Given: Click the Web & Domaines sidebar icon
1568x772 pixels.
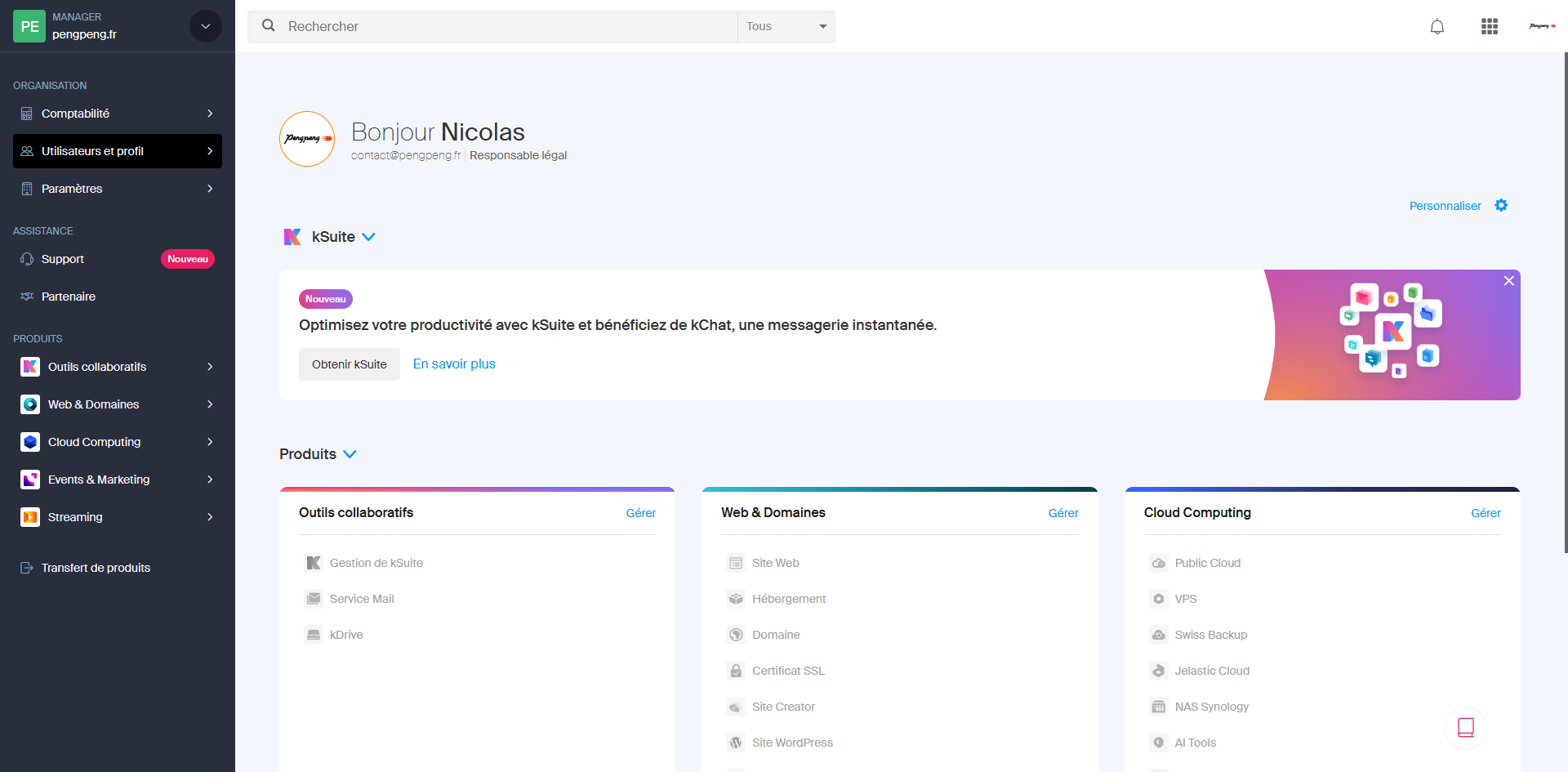Looking at the screenshot, I should coord(30,404).
